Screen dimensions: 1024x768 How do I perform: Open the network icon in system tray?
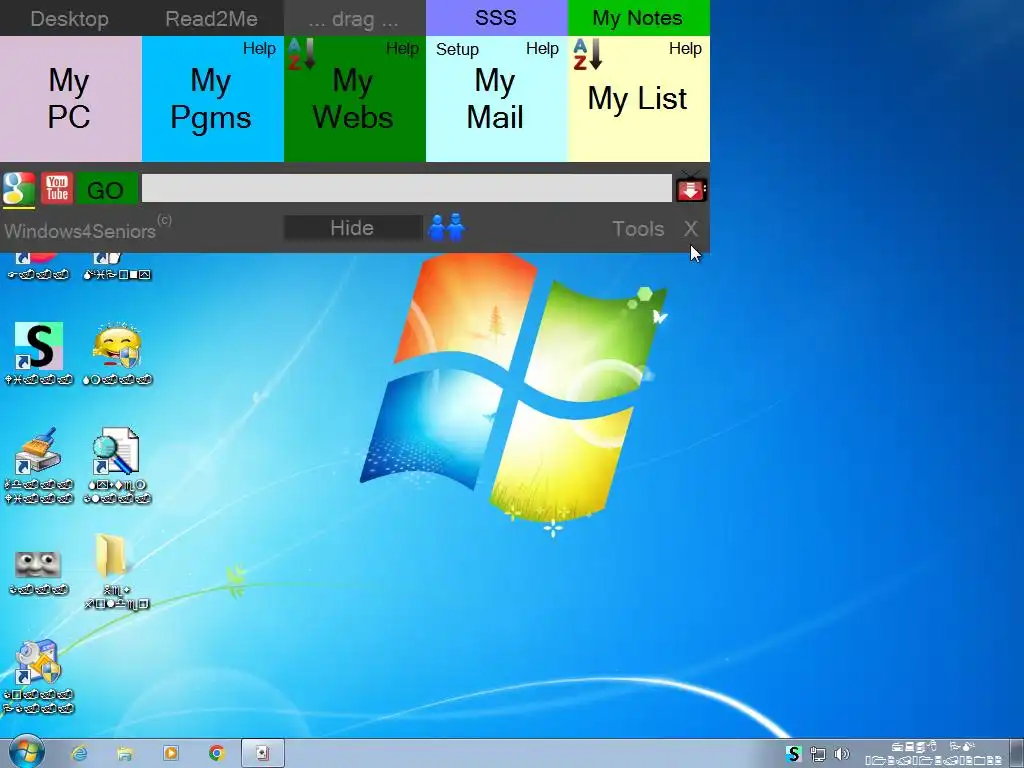(818, 755)
